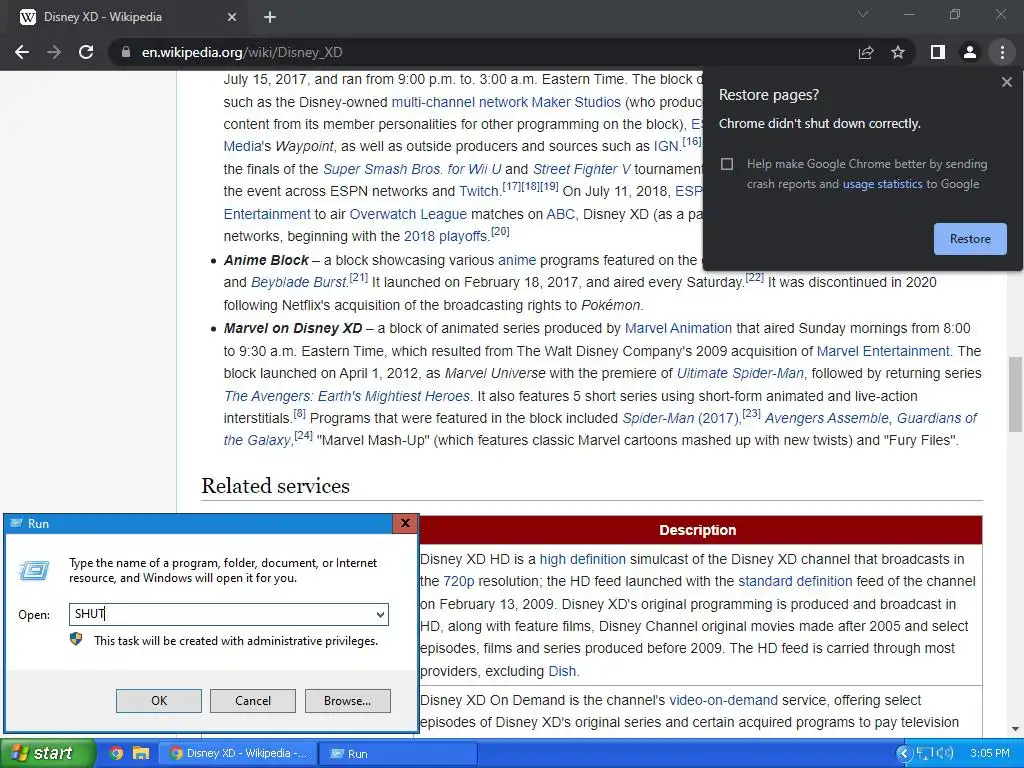Click the volume tray icon

(x=945, y=754)
